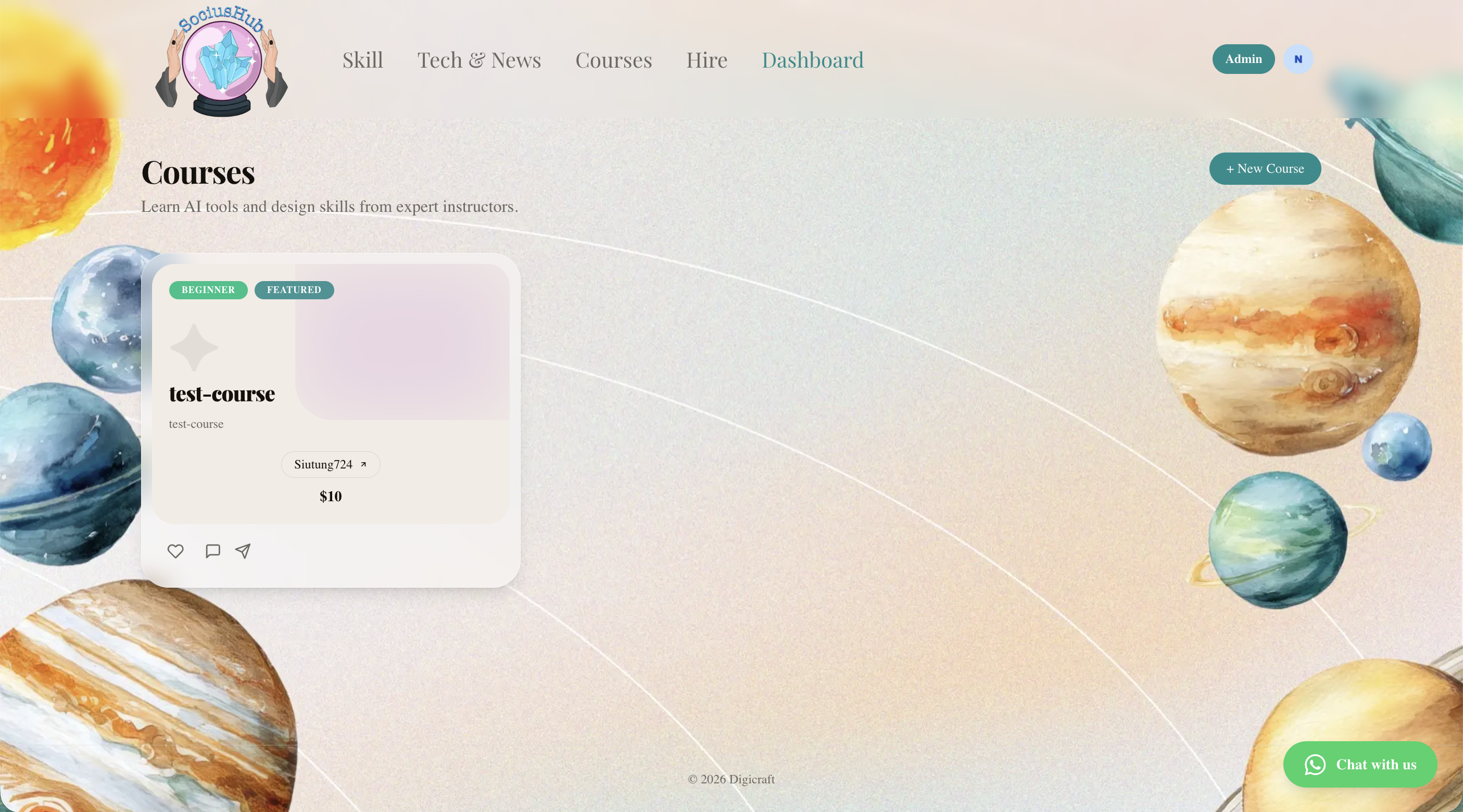The width and height of the screenshot is (1463, 812).
Task: Open Tech & News section
Action: [x=479, y=60]
